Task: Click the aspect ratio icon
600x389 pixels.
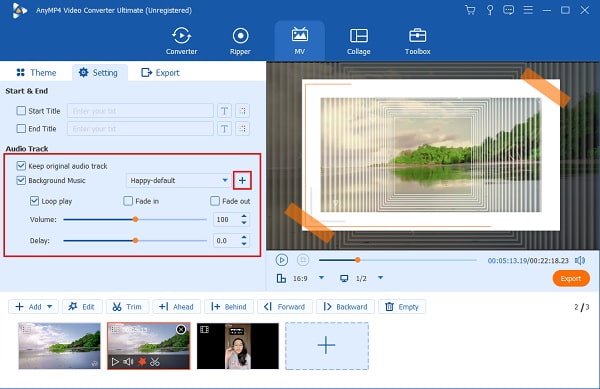Action: point(281,278)
